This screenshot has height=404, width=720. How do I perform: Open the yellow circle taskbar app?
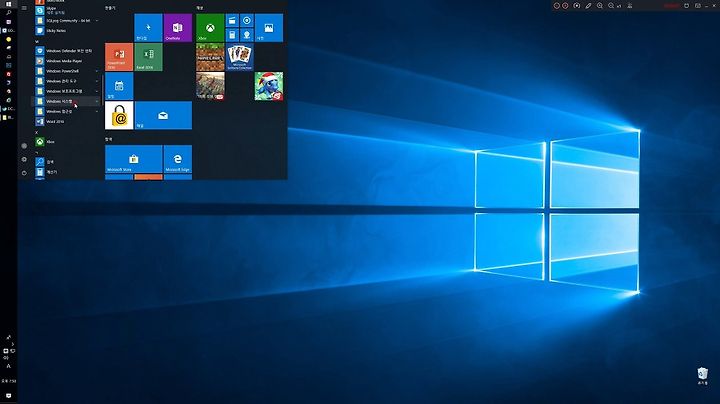coord(8,39)
